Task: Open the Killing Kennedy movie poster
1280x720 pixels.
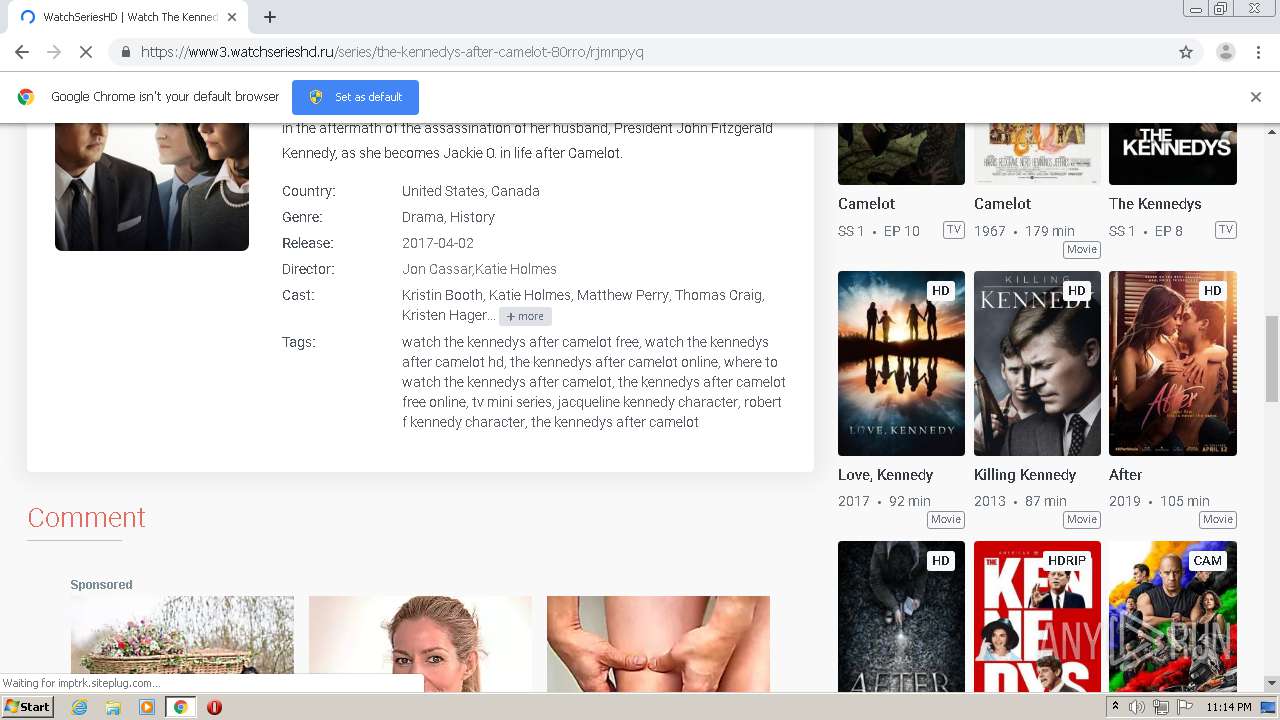Action: point(1037,363)
